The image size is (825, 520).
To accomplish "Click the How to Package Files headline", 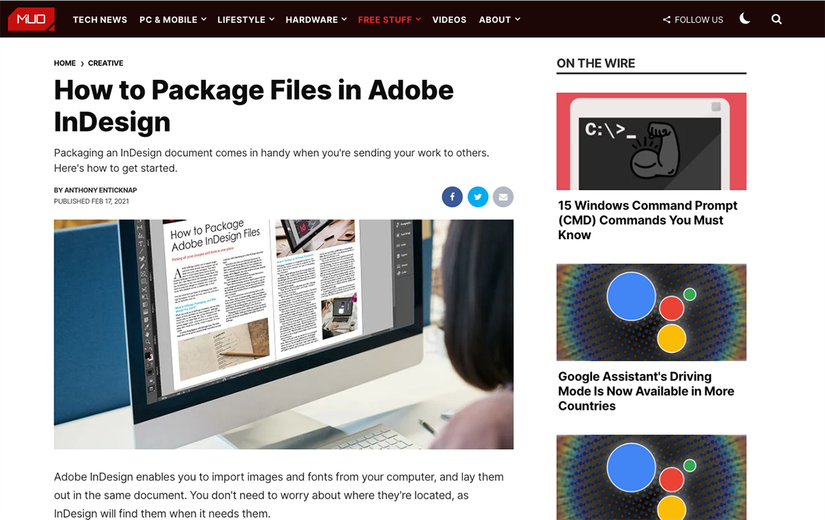I will pyautogui.click(x=254, y=106).
